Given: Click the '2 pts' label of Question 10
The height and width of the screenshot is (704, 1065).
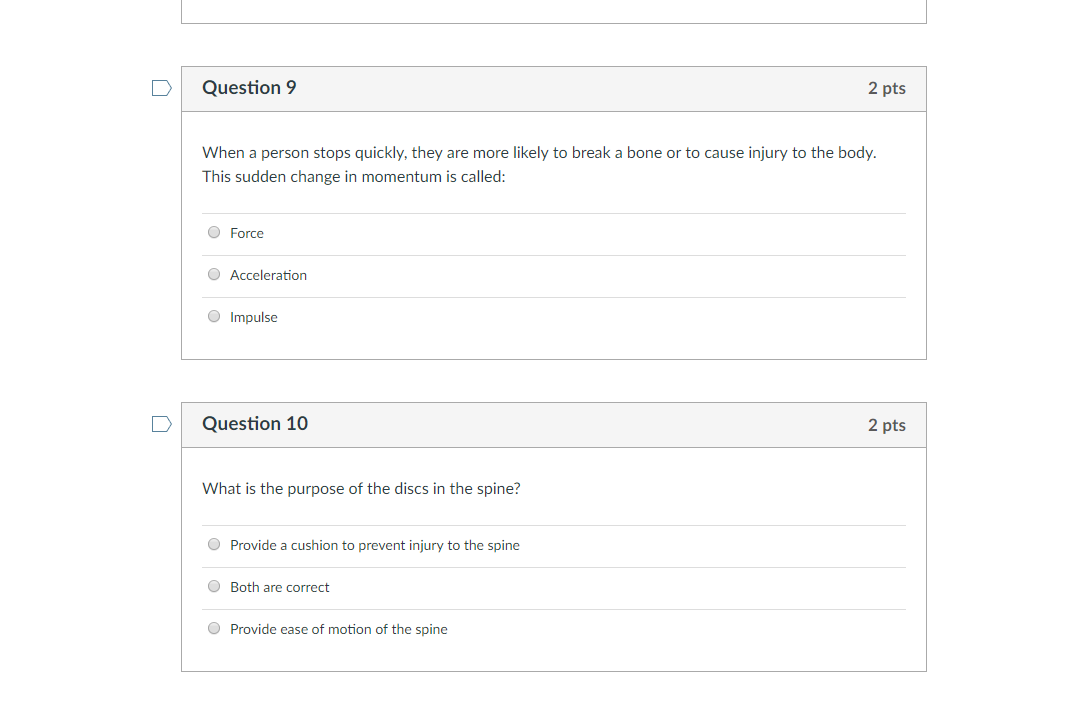Looking at the screenshot, I should [x=886, y=425].
